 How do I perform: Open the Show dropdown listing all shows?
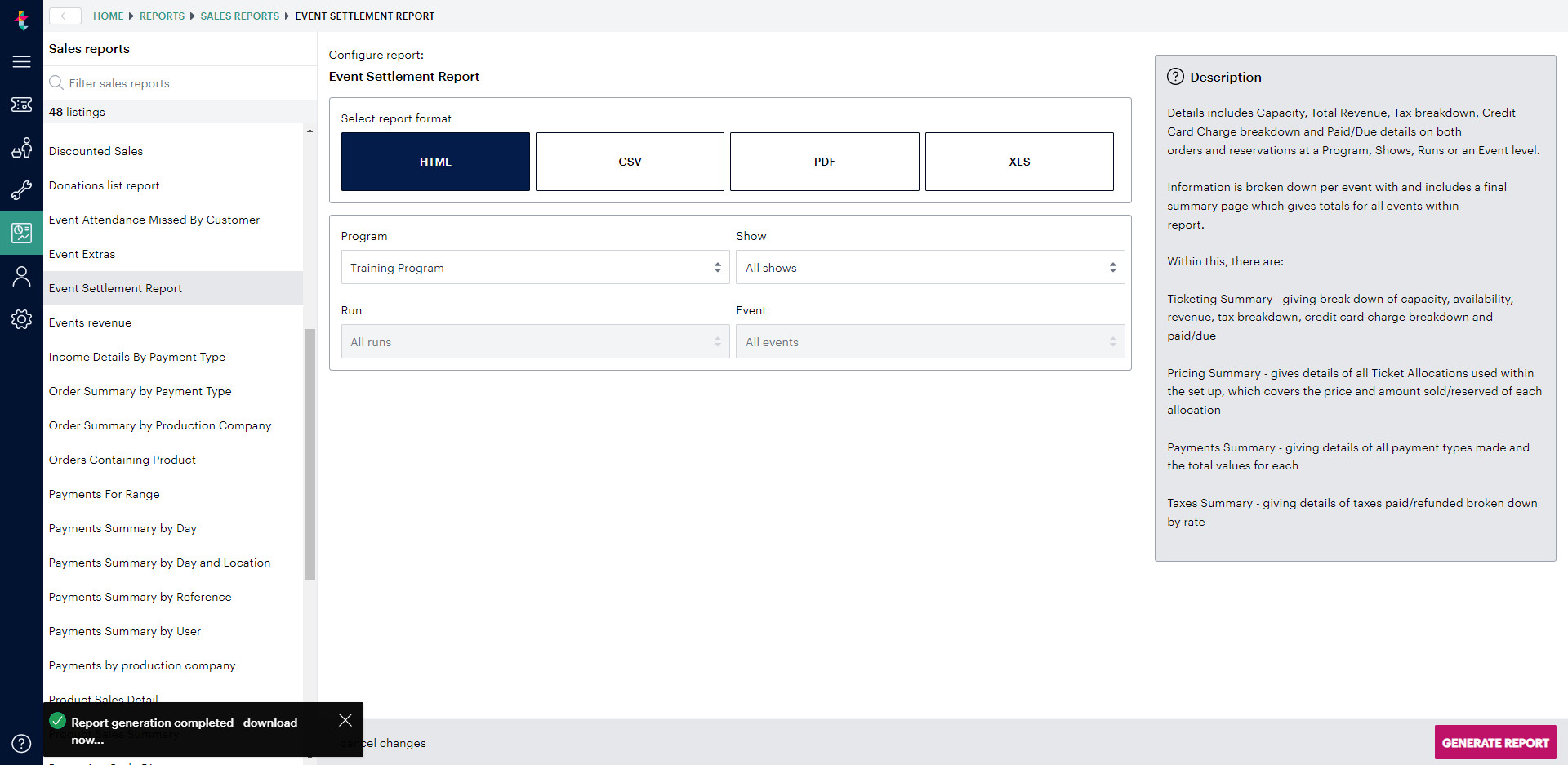click(x=930, y=267)
